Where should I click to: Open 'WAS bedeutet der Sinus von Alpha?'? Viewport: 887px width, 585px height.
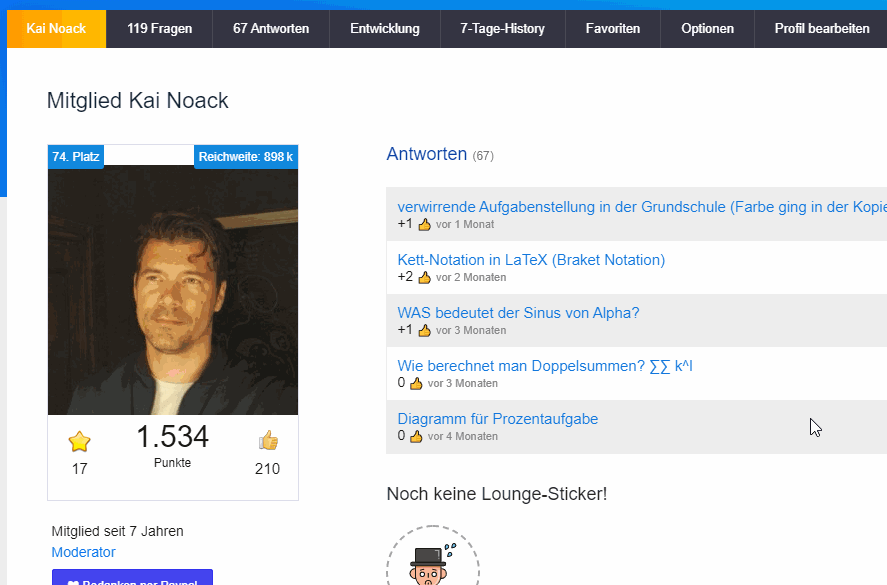point(518,313)
